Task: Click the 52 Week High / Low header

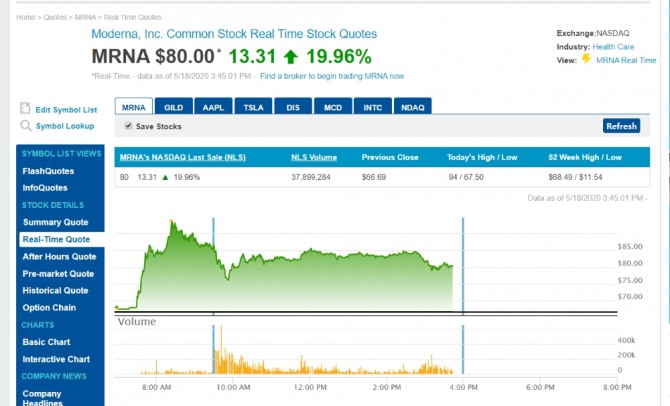Action: tap(585, 157)
